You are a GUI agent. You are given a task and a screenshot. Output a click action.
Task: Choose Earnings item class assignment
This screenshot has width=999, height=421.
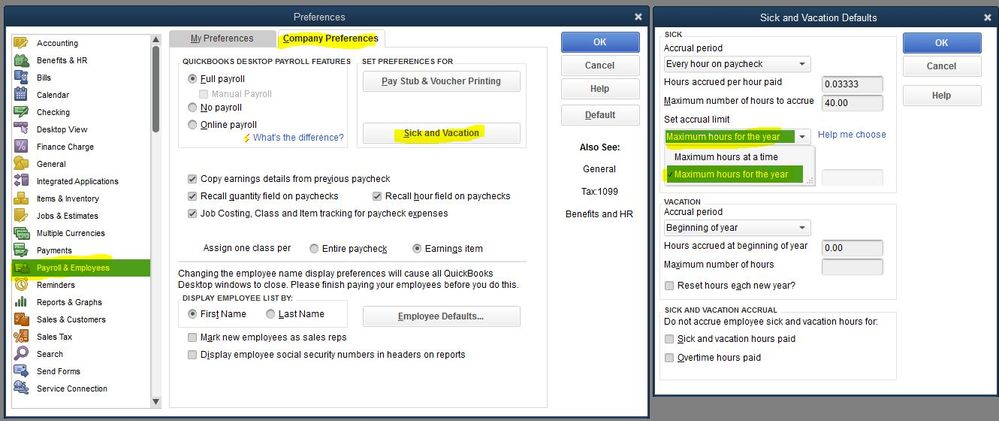coord(417,248)
